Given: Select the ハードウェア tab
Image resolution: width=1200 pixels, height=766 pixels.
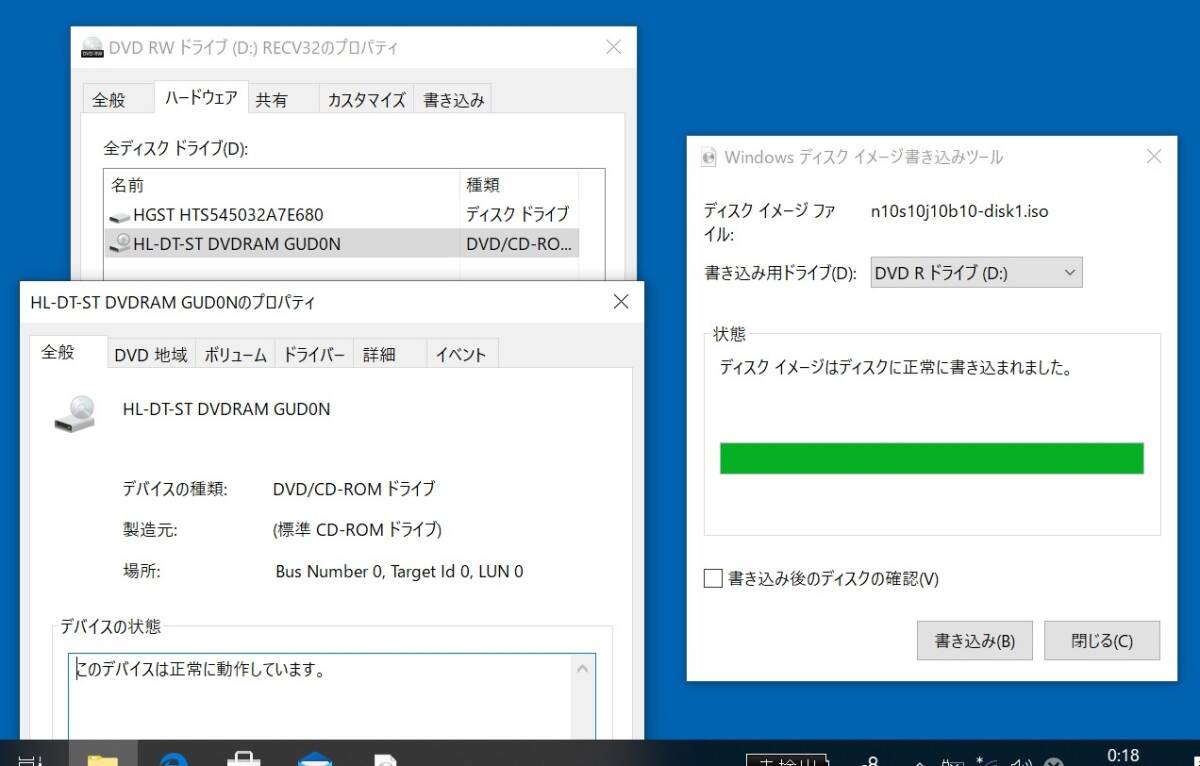Looking at the screenshot, I should pos(201,97).
